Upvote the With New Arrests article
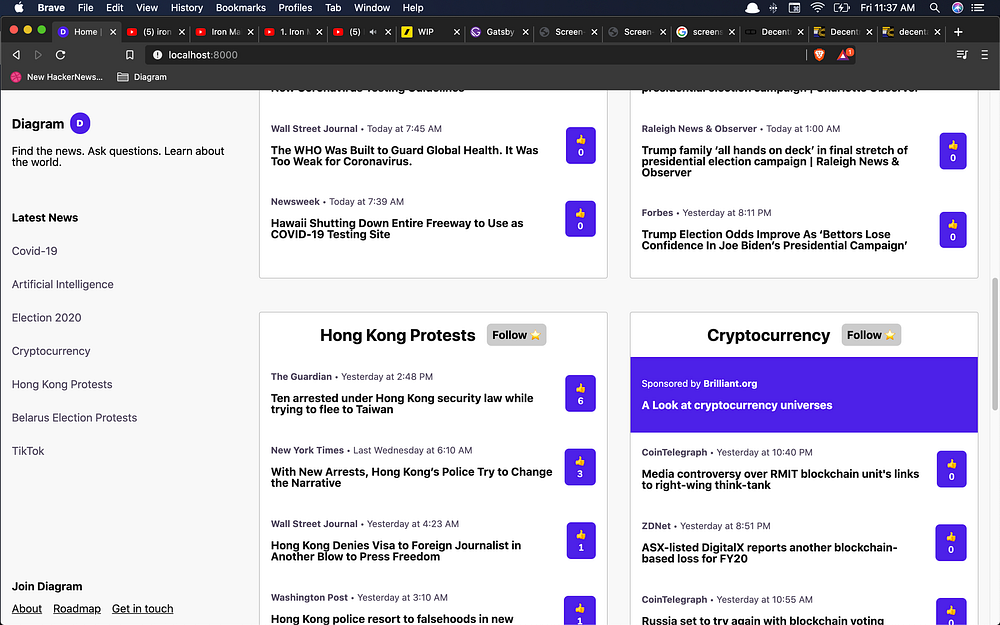 point(580,467)
